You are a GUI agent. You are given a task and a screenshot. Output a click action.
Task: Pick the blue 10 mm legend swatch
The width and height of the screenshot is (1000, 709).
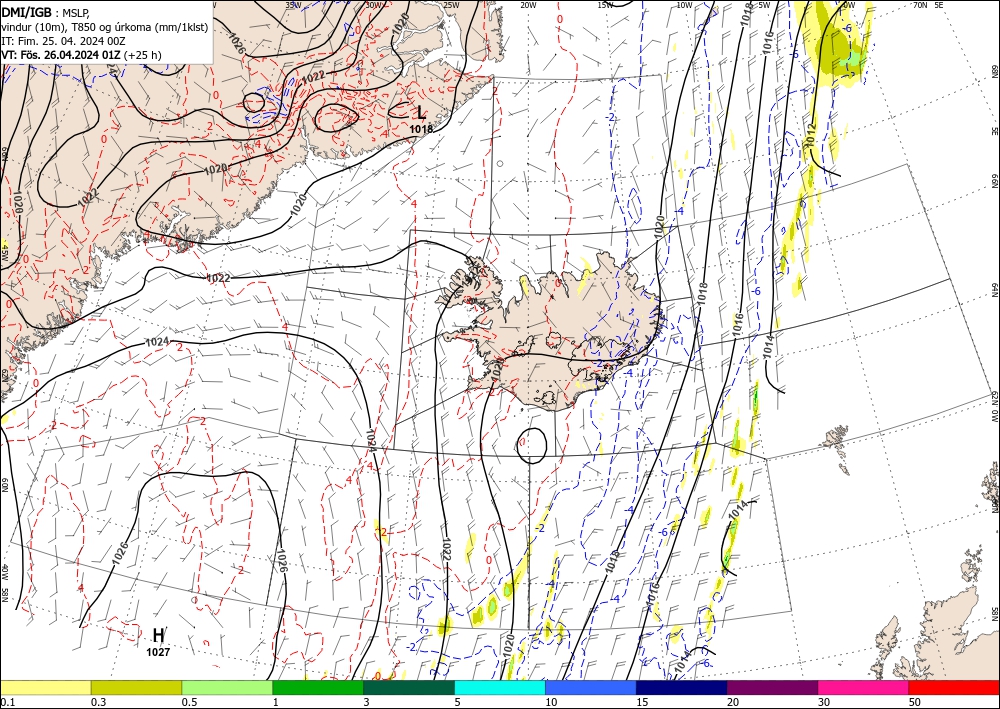pos(591,687)
